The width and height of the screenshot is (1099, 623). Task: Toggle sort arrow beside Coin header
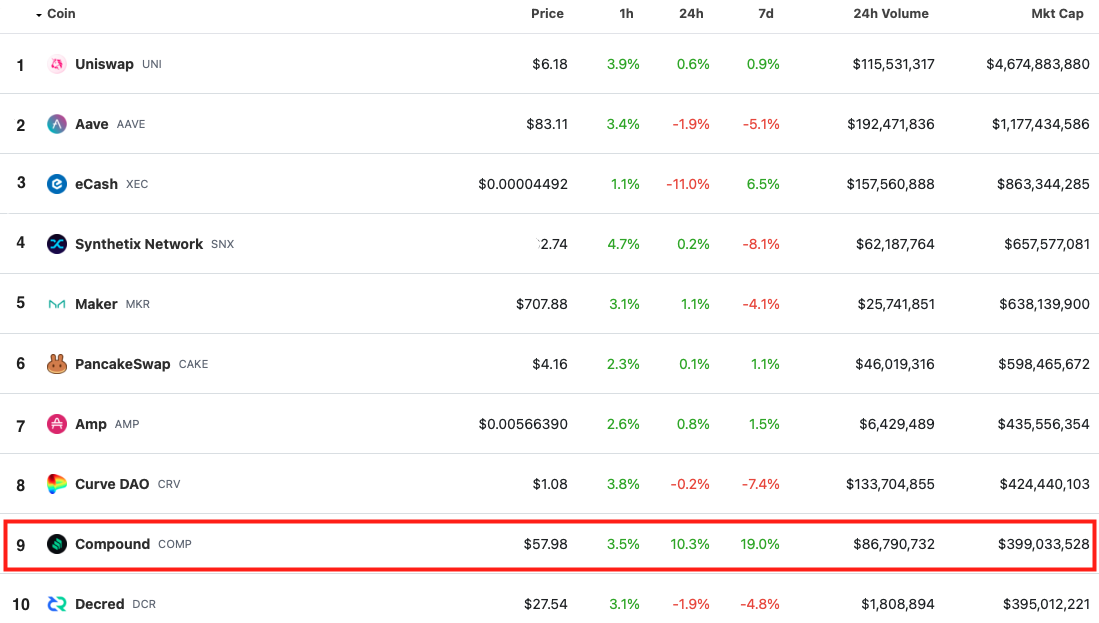(39, 15)
